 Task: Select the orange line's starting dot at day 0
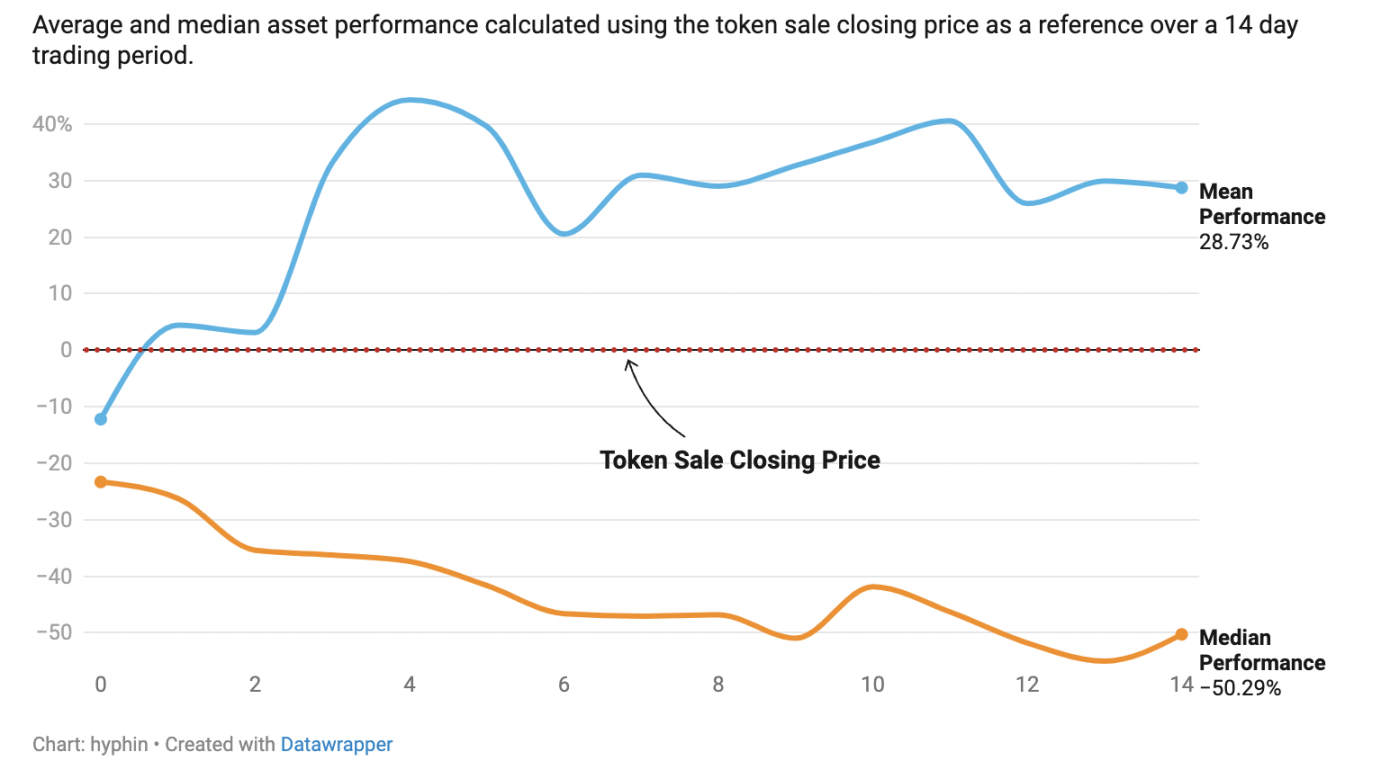pos(100,482)
